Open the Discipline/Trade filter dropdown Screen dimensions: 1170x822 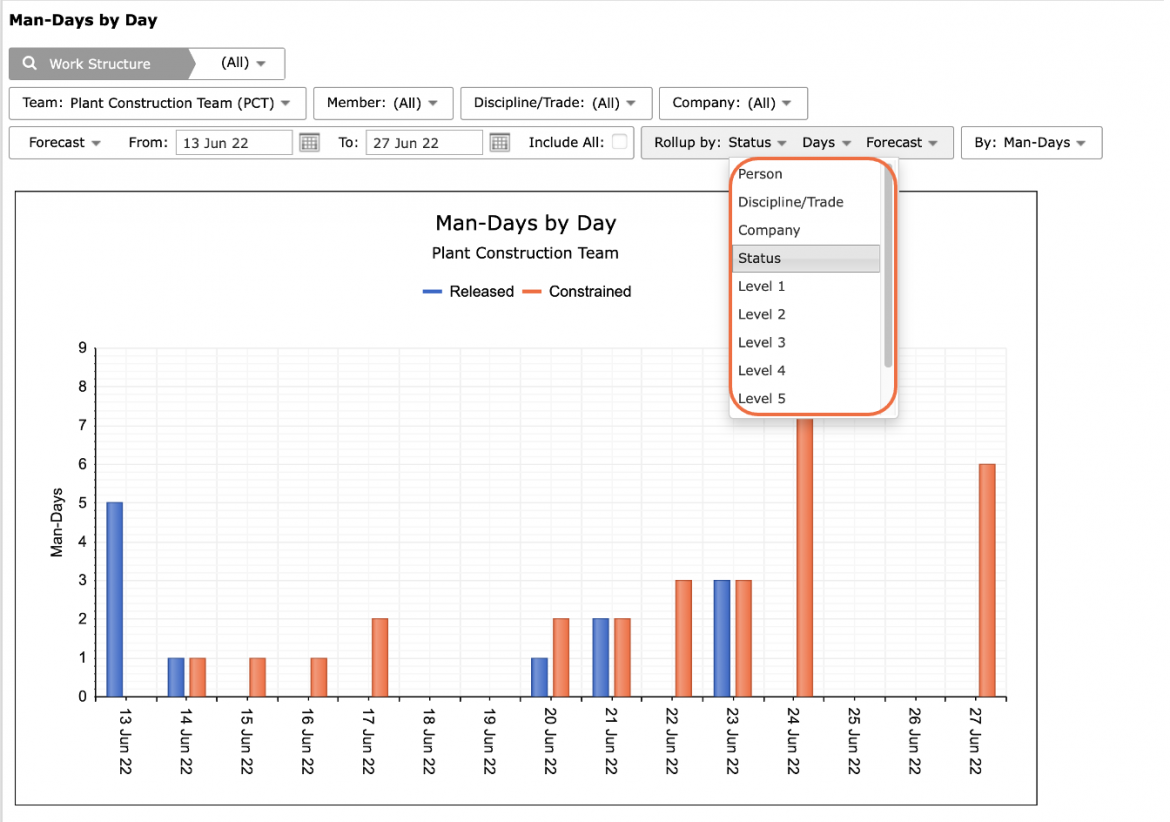tap(556, 103)
